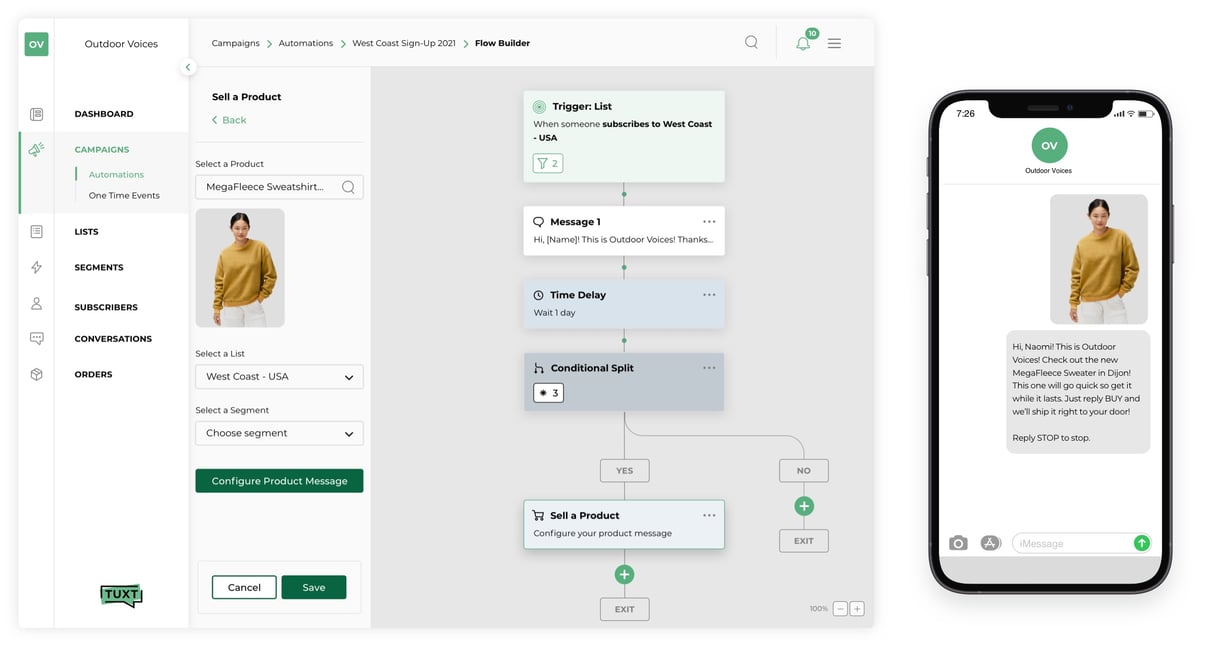Viewport: 1220px width, 648px height.
Task: Add a step below Sell a Product
Action: point(624,574)
